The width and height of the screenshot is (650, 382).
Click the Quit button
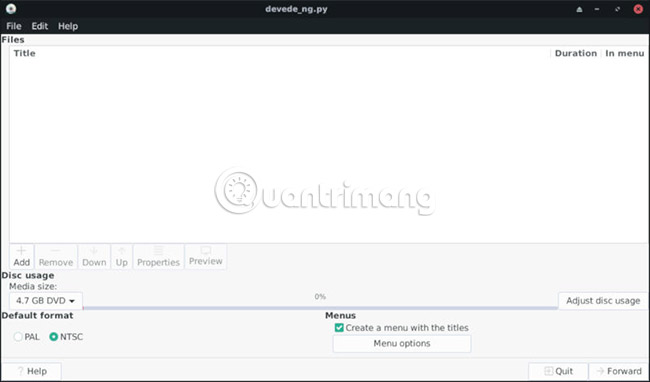tap(558, 371)
